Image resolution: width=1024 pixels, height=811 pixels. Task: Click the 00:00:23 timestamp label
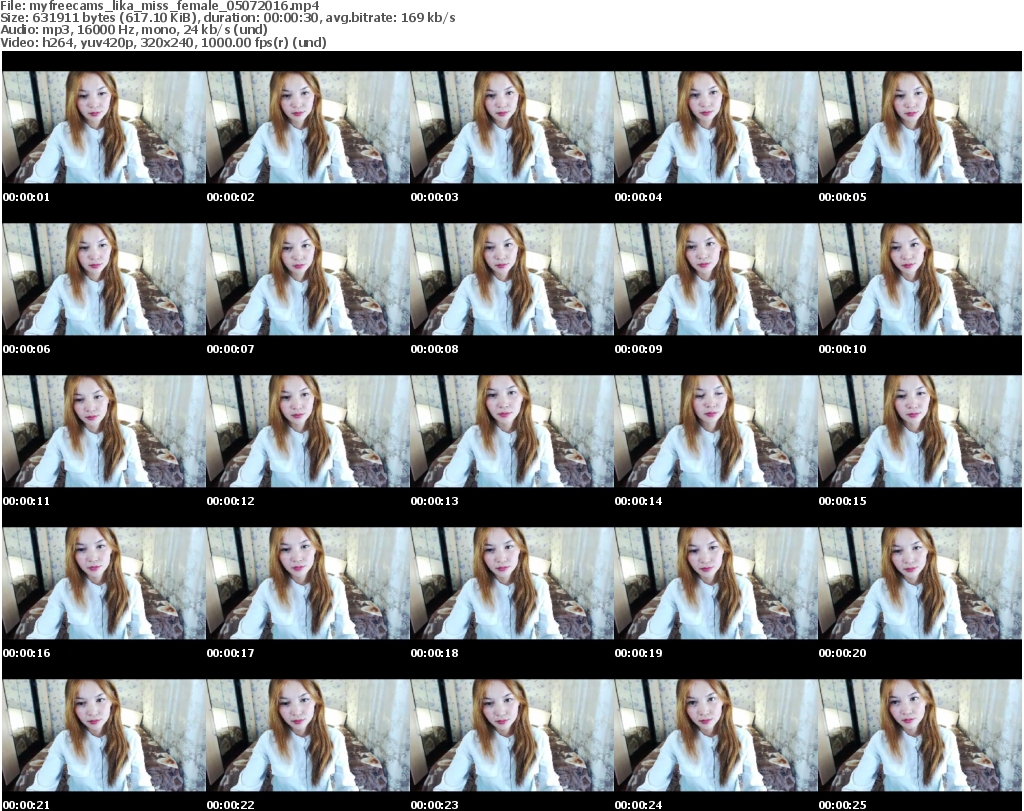(434, 805)
